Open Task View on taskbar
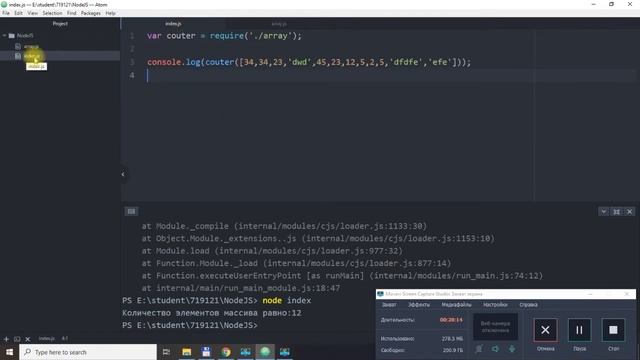Viewport: 640px width, 360px height. (x=166, y=352)
